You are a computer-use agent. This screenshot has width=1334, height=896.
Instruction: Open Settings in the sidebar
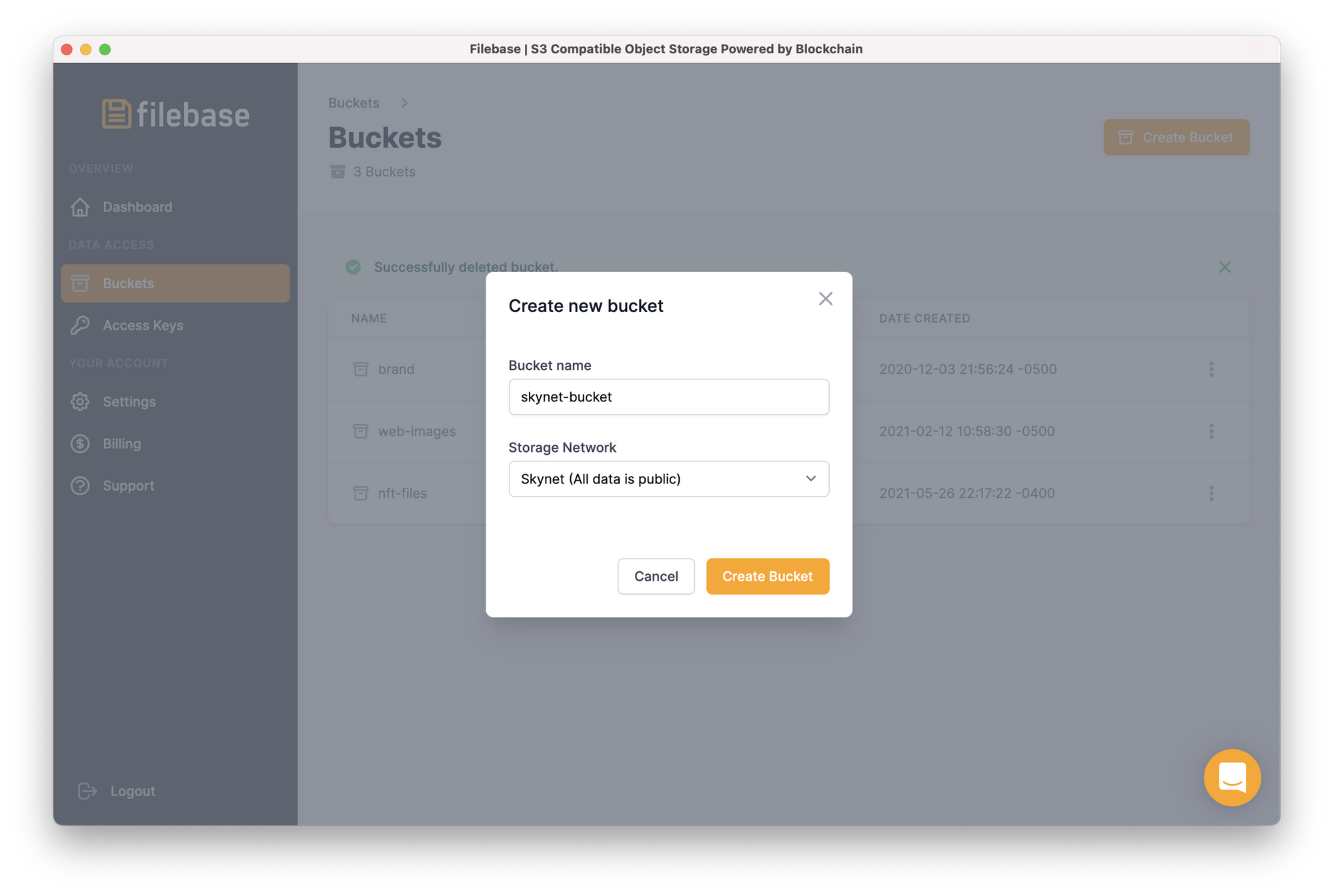pos(175,401)
